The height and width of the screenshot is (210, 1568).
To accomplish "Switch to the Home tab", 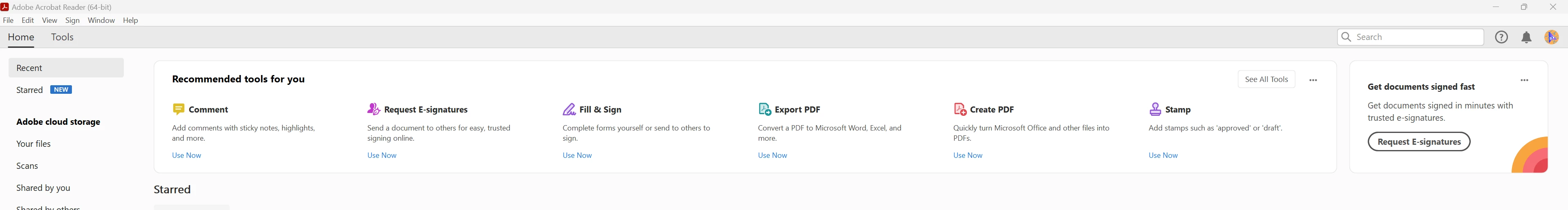I will (21, 37).
